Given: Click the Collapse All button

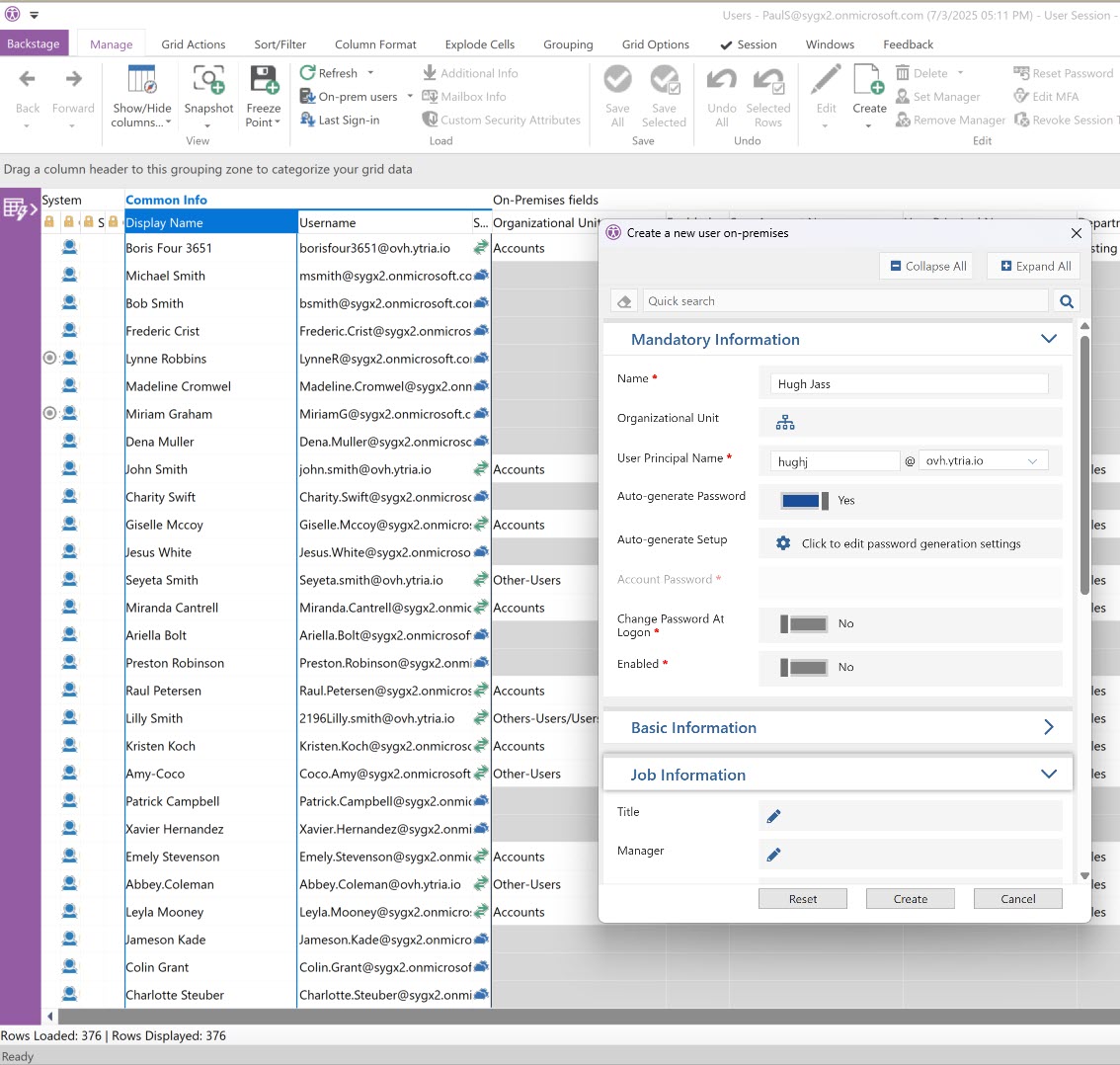Looking at the screenshot, I should click(x=926, y=266).
